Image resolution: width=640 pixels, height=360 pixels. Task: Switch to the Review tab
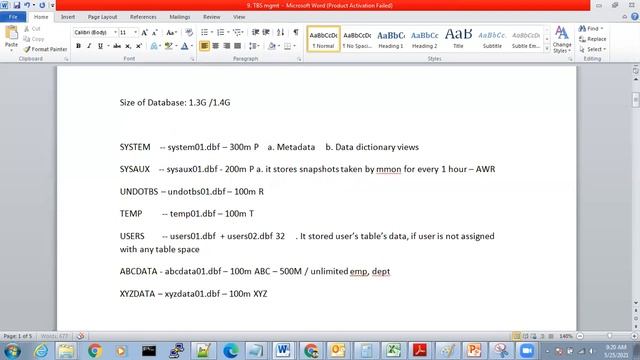pos(211,17)
